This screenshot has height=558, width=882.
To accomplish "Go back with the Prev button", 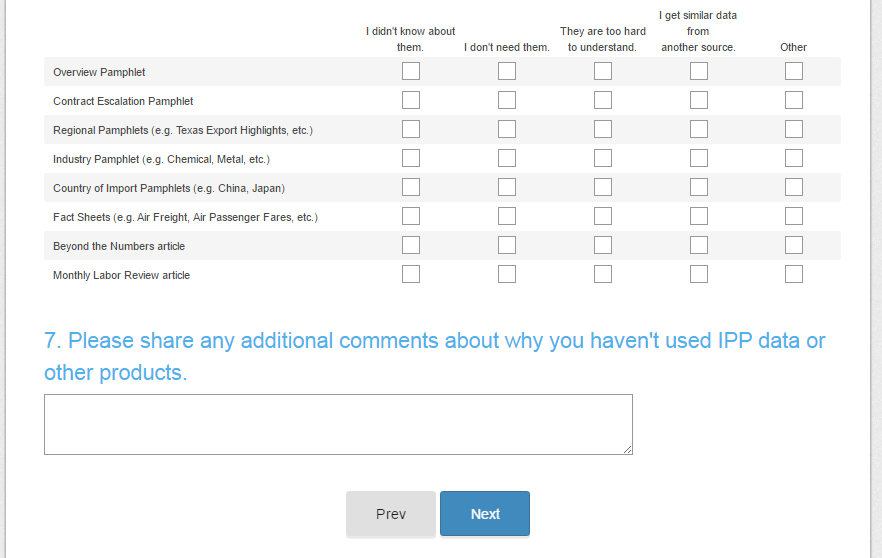I will coord(391,514).
